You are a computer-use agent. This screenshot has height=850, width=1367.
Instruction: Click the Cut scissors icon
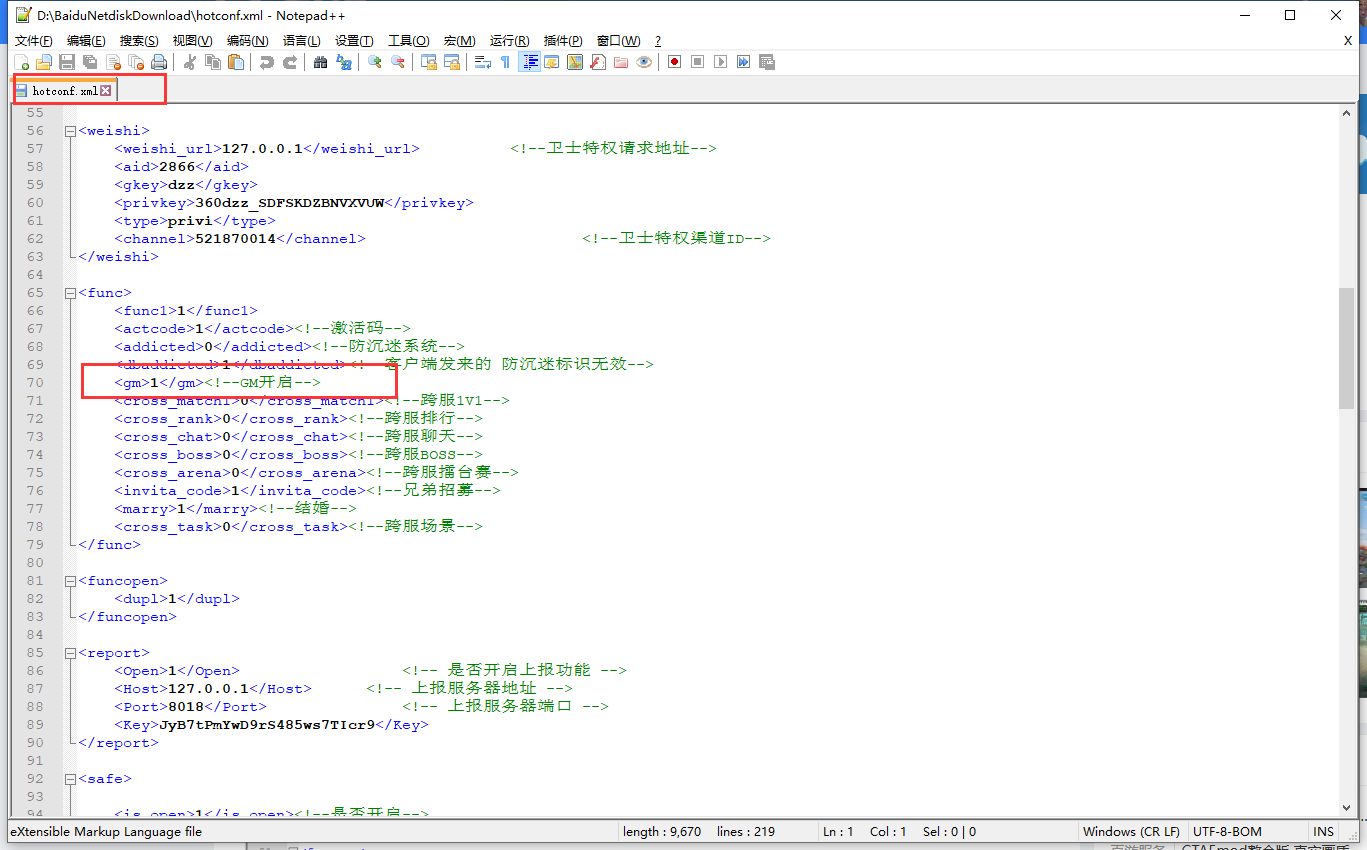click(189, 62)
